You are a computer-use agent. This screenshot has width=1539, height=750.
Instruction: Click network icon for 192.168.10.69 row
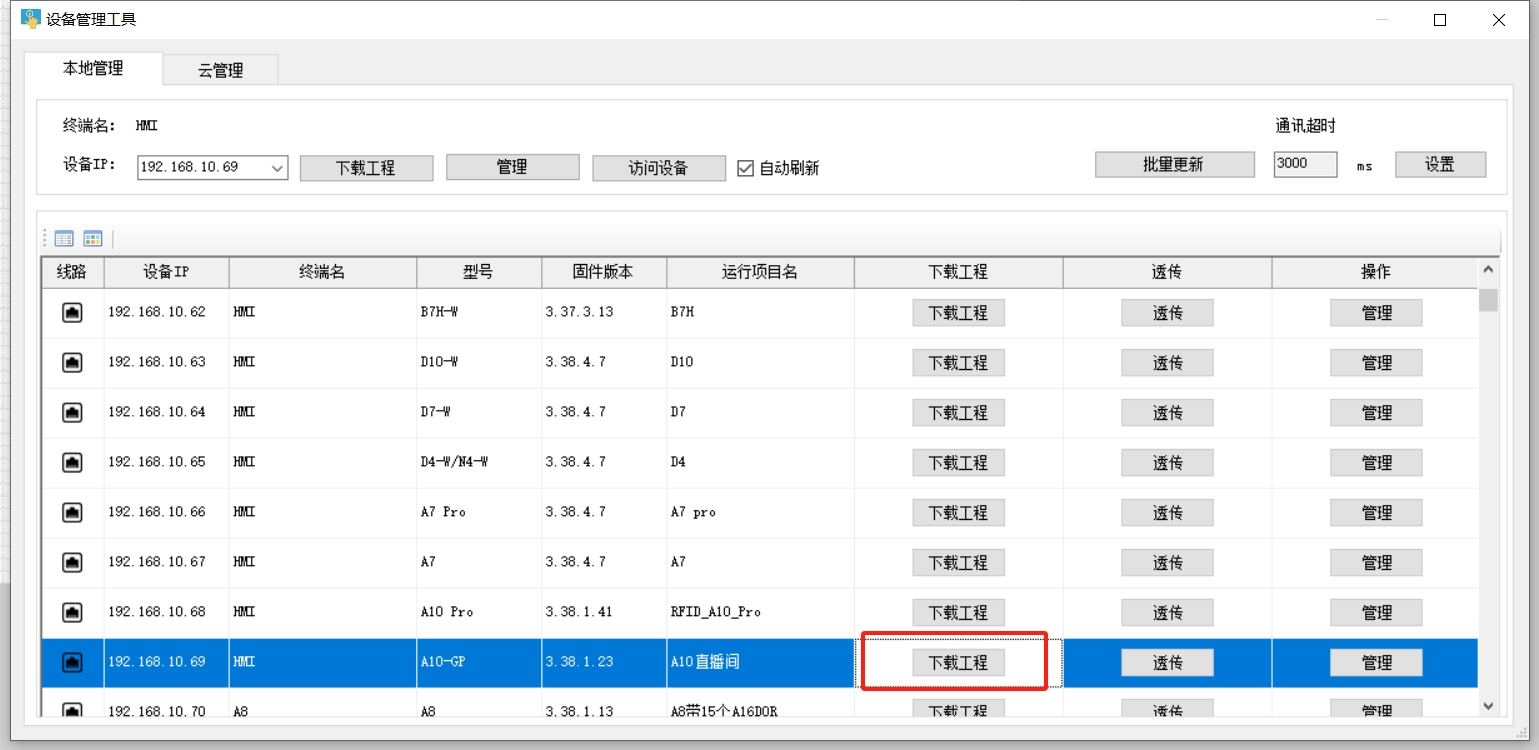coord(72,663)
